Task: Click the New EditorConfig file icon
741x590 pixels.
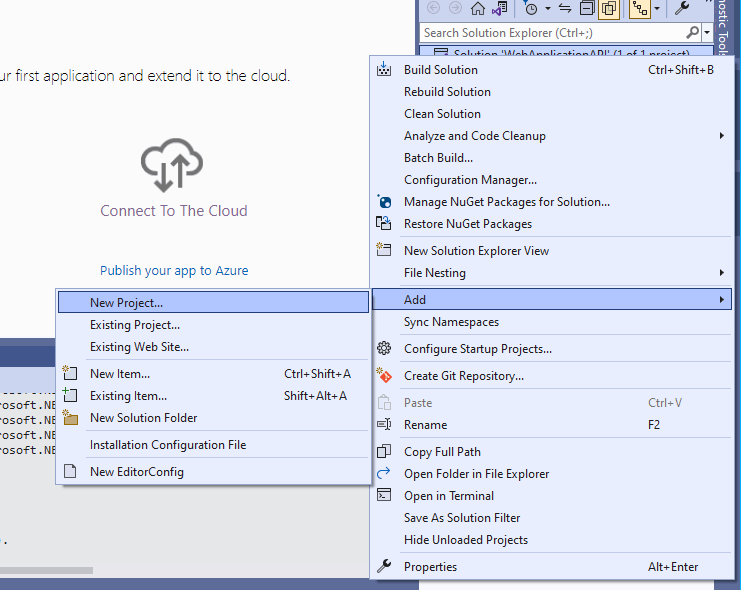Action: [x=70, y=471]
